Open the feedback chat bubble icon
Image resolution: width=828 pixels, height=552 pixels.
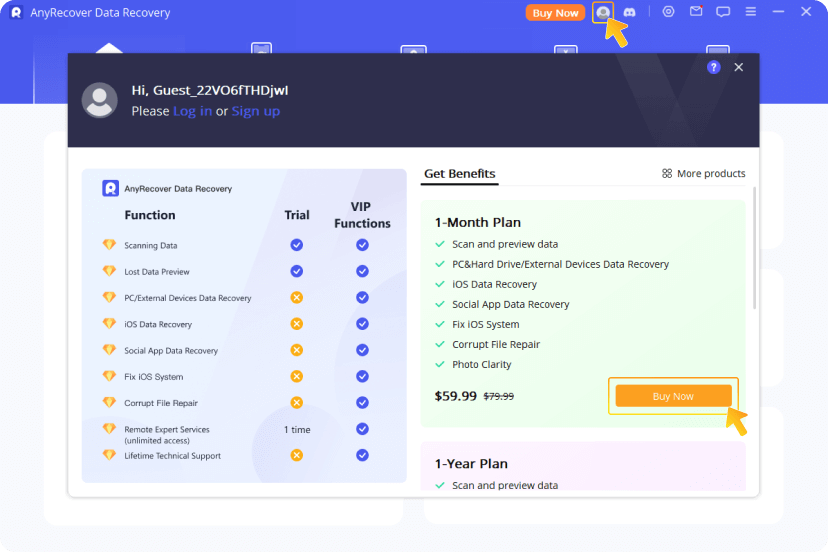coord(723,12)
